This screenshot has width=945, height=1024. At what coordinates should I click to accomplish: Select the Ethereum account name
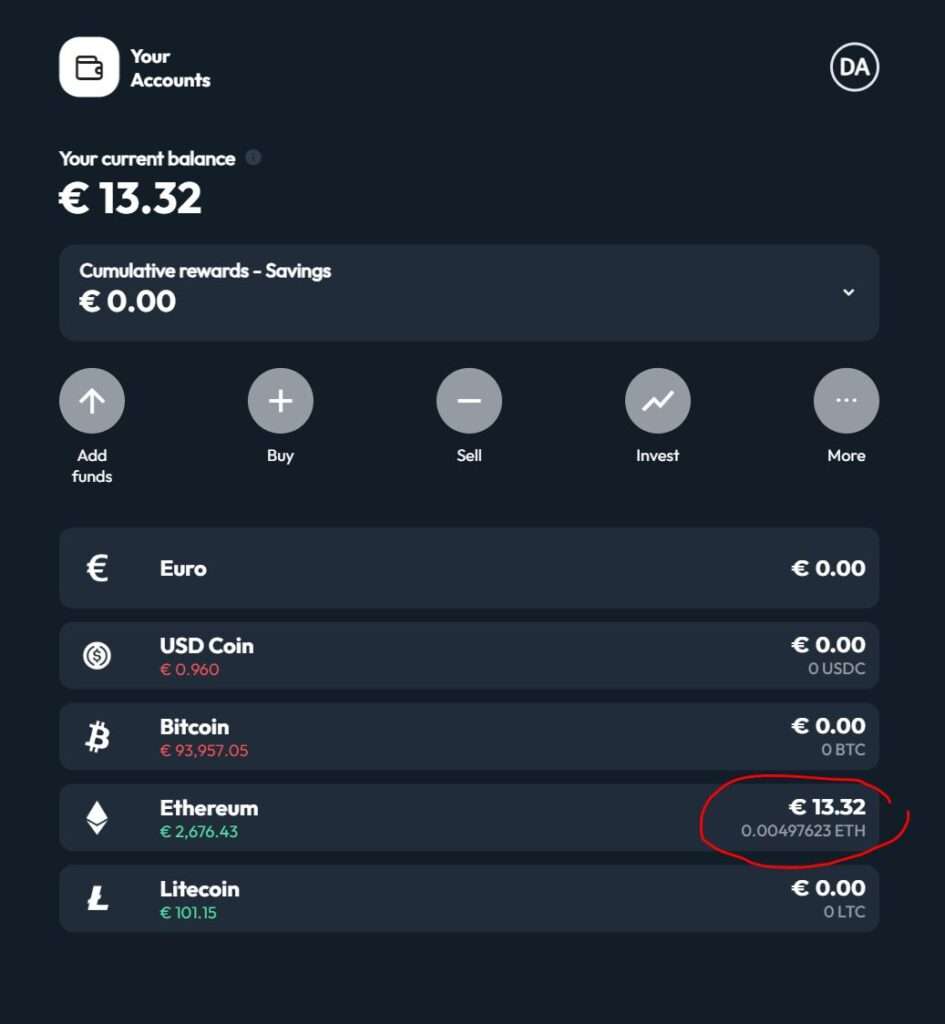[209, 808]
